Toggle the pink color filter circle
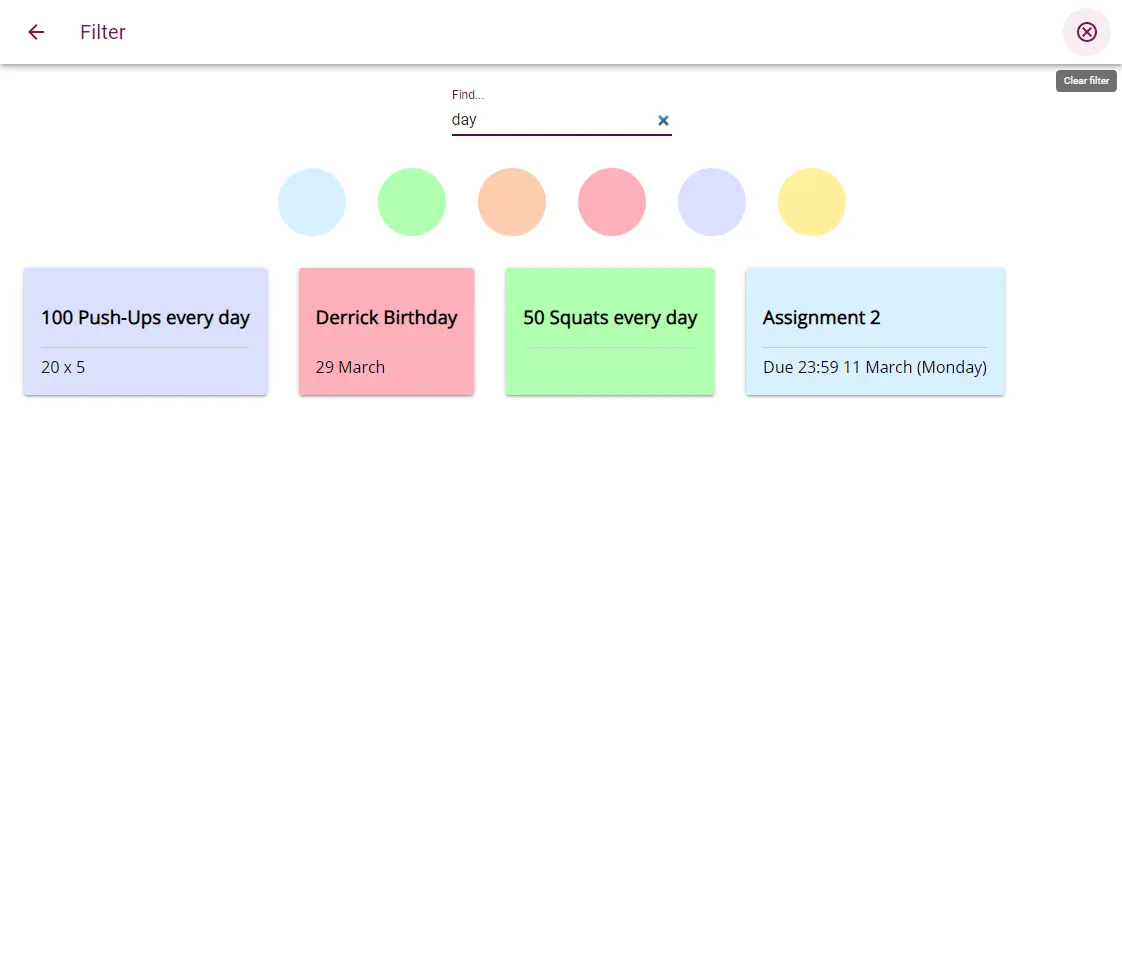Image resolution: width=1122 pixels, height=969 pixels. 612,202
